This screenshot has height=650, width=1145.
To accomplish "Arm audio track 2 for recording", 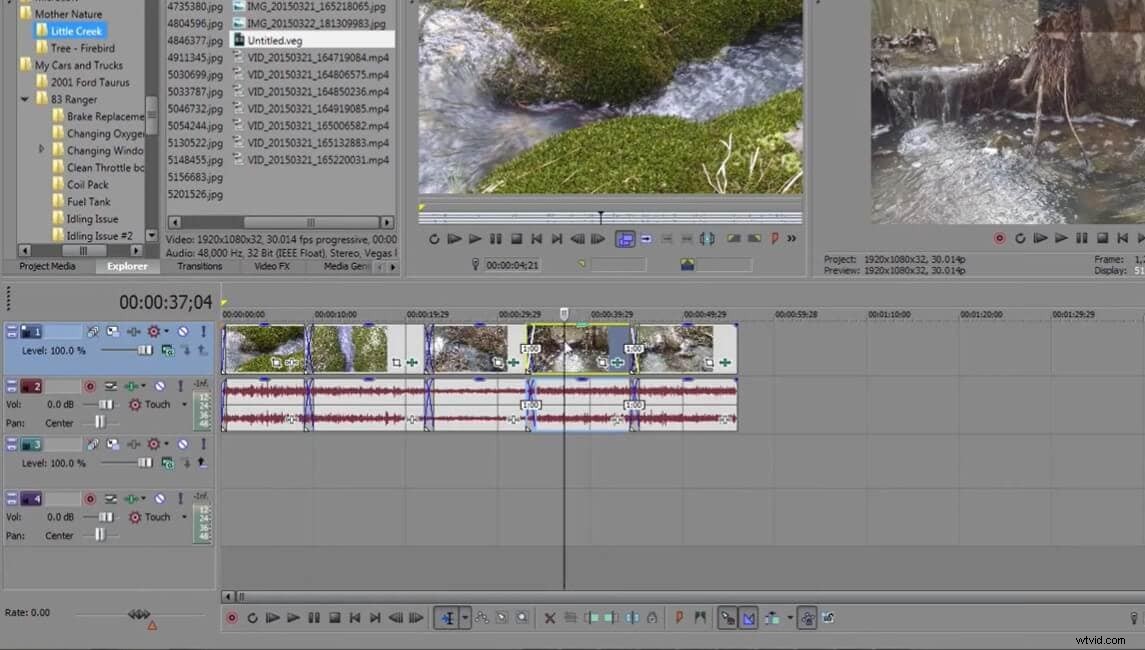I will 88,385.
